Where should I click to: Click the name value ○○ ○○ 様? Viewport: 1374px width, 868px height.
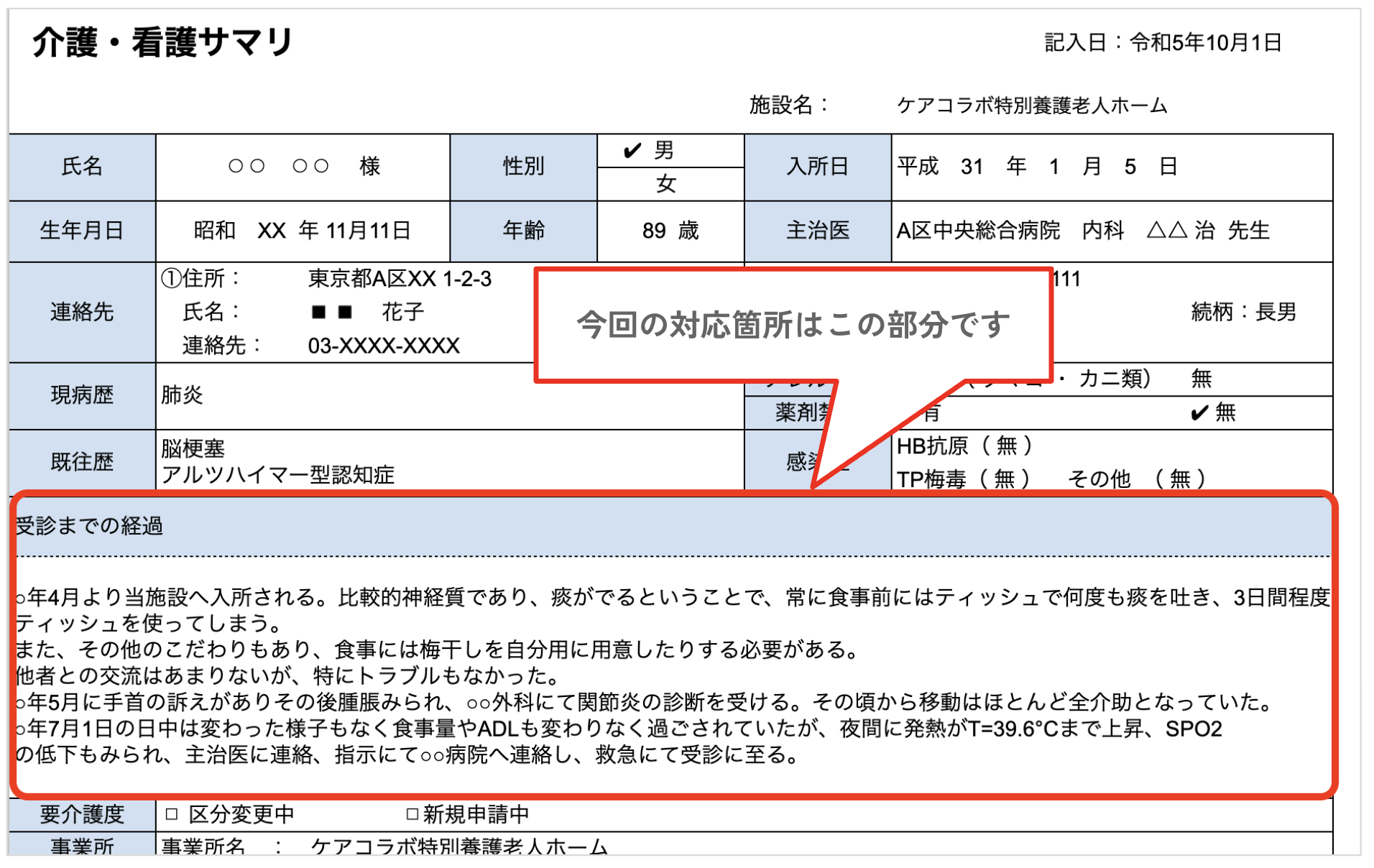[x=304, y=167]
